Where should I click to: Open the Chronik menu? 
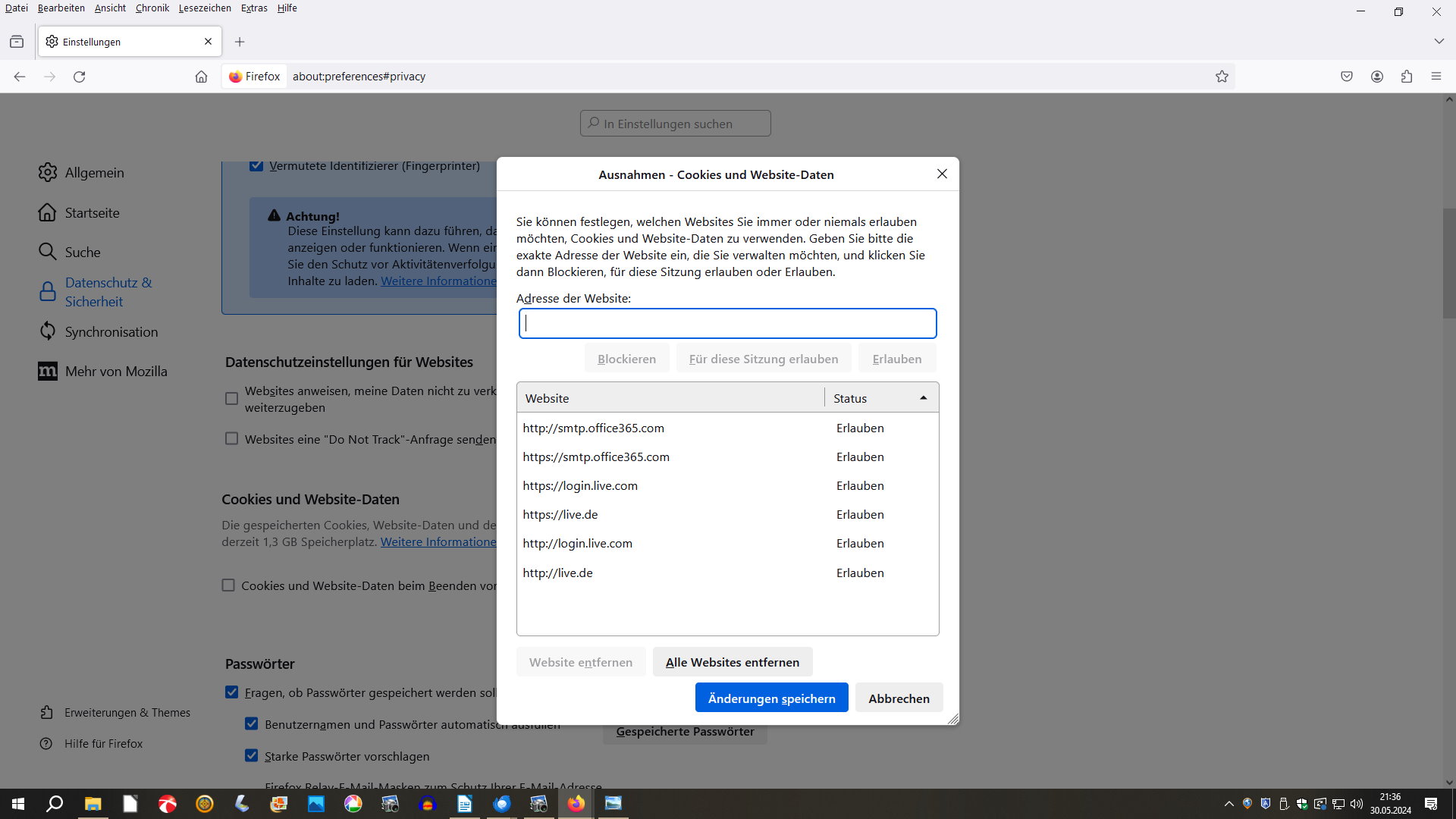click(152, 8)
